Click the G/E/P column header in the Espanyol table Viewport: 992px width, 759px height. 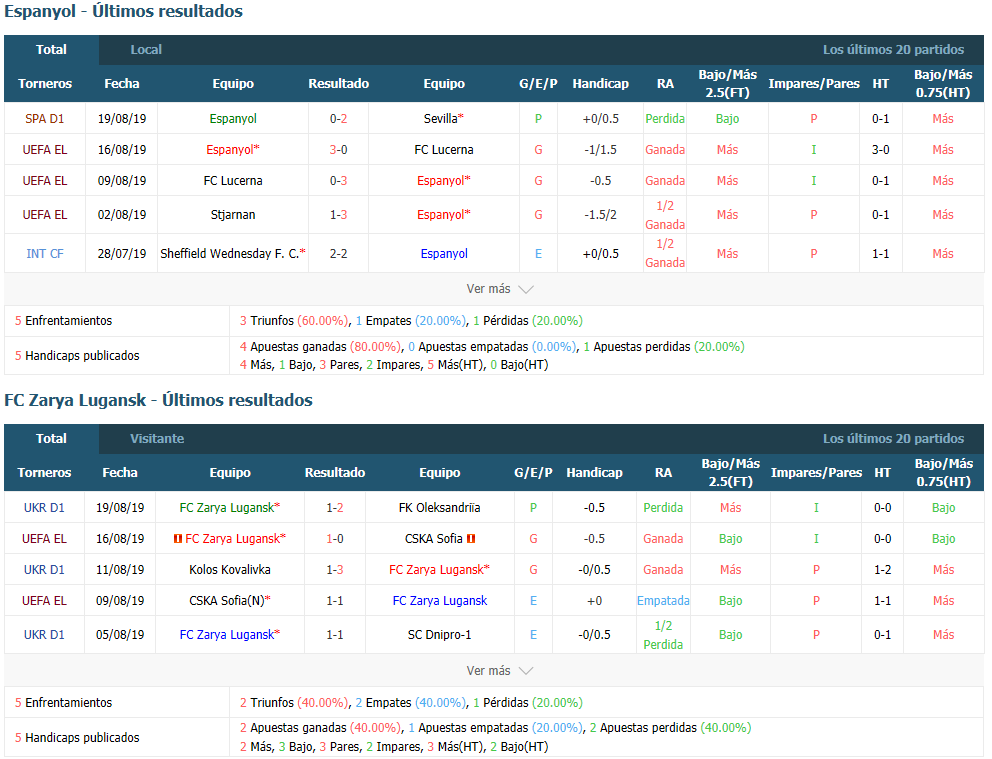click(538, 83)
